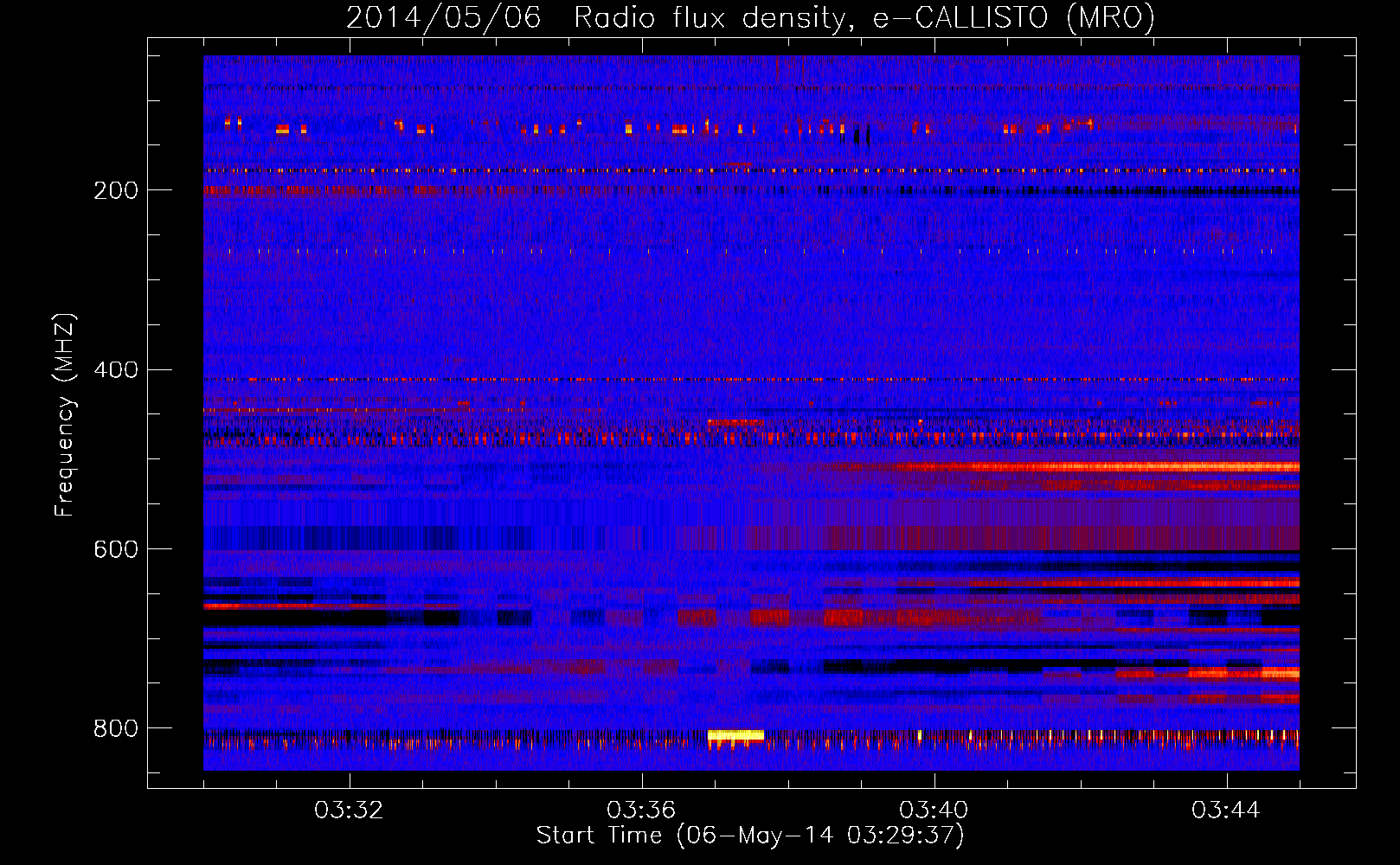
Task: Click the 03:44 time tick label
Action: [x=1226, y=811]
